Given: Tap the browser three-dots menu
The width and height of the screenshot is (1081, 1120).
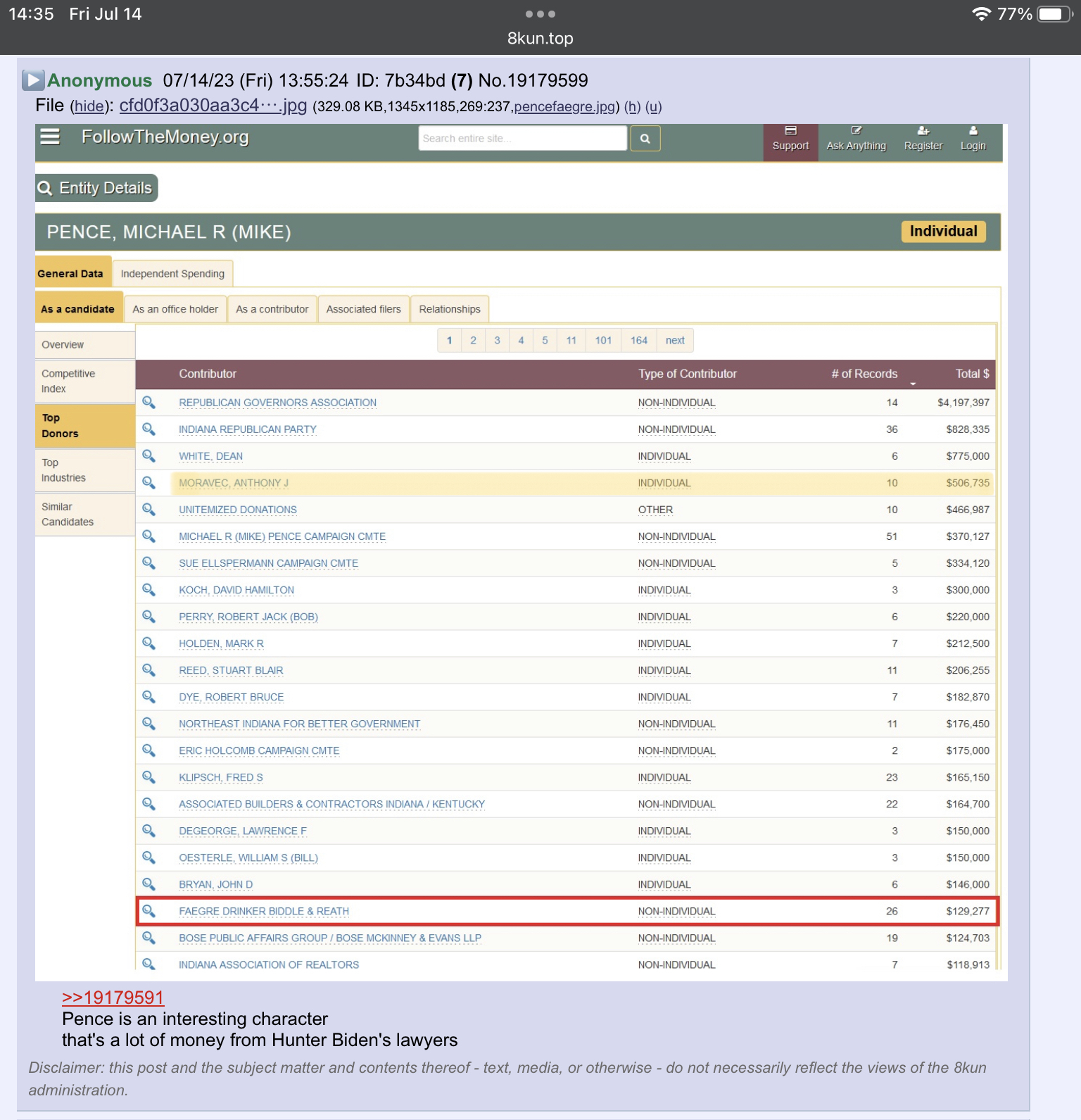Looking at the screenshot, I should point(540,14).
